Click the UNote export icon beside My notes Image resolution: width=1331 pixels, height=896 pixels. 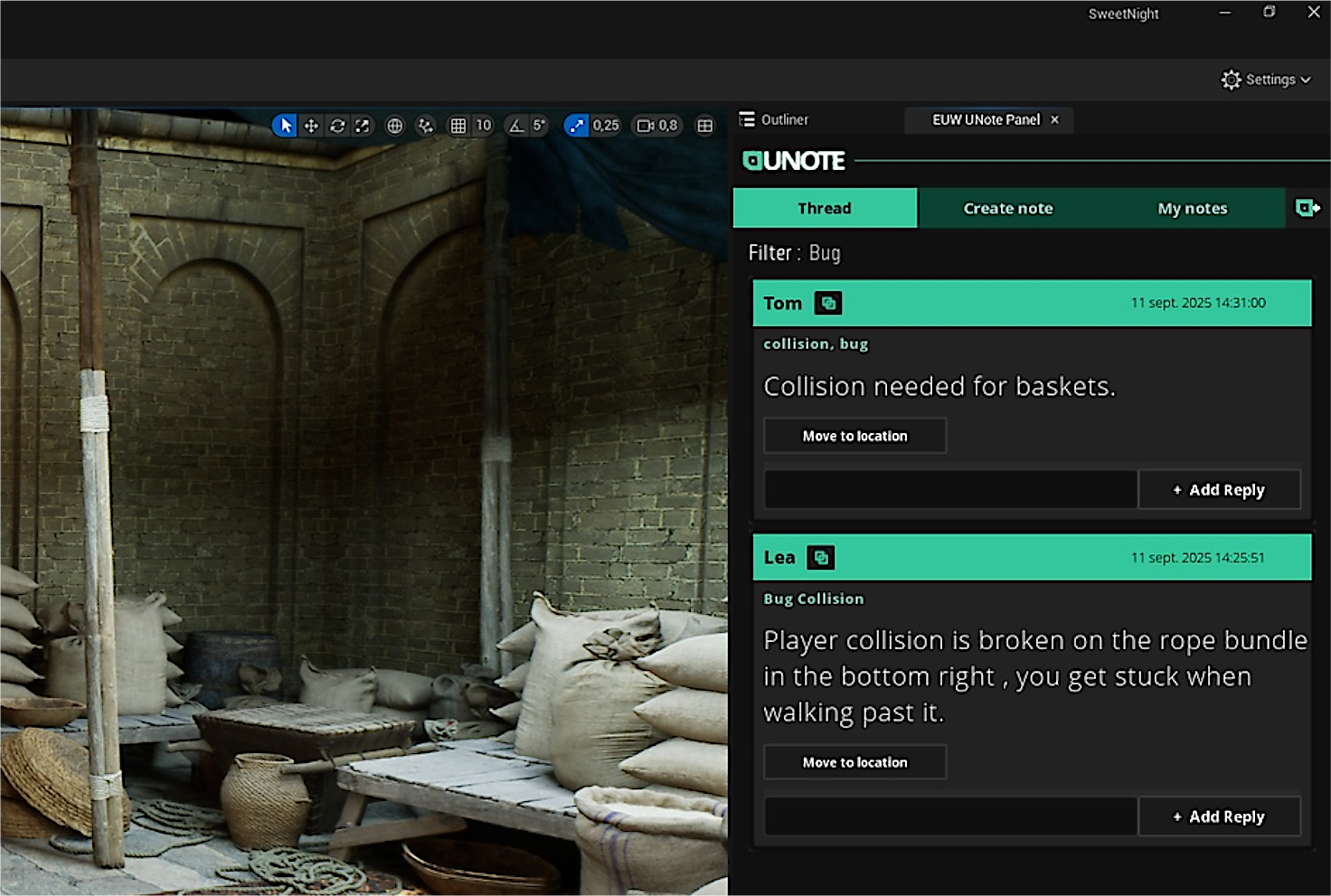[x=1307, y=208]
